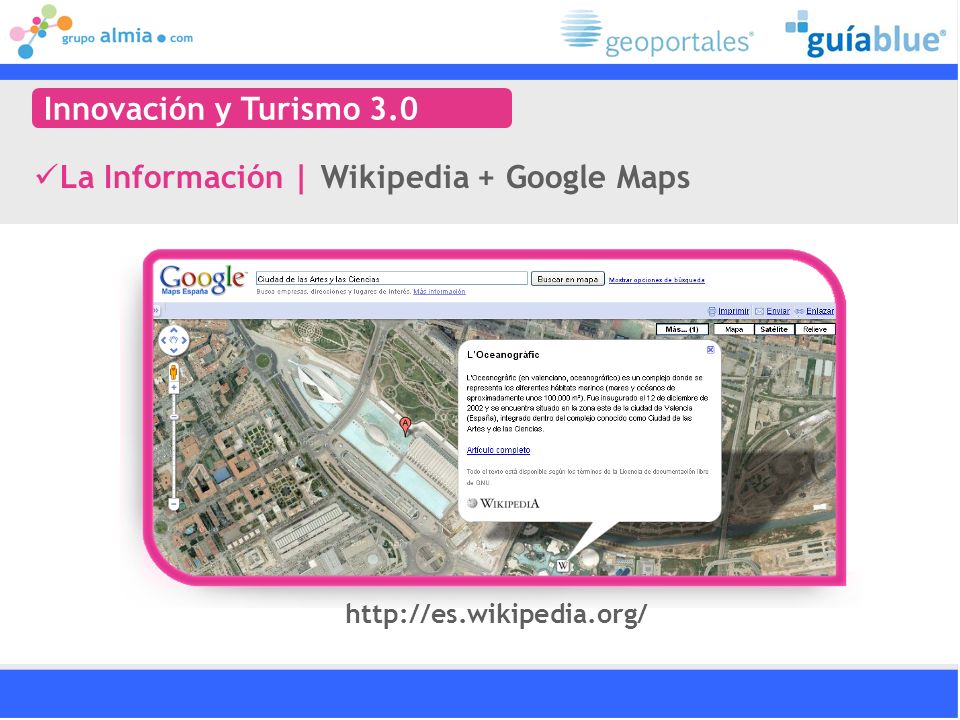The height and width of the screenshot is (720, 960).
Task: Click the guíablue logo
Action: [866, 34]
